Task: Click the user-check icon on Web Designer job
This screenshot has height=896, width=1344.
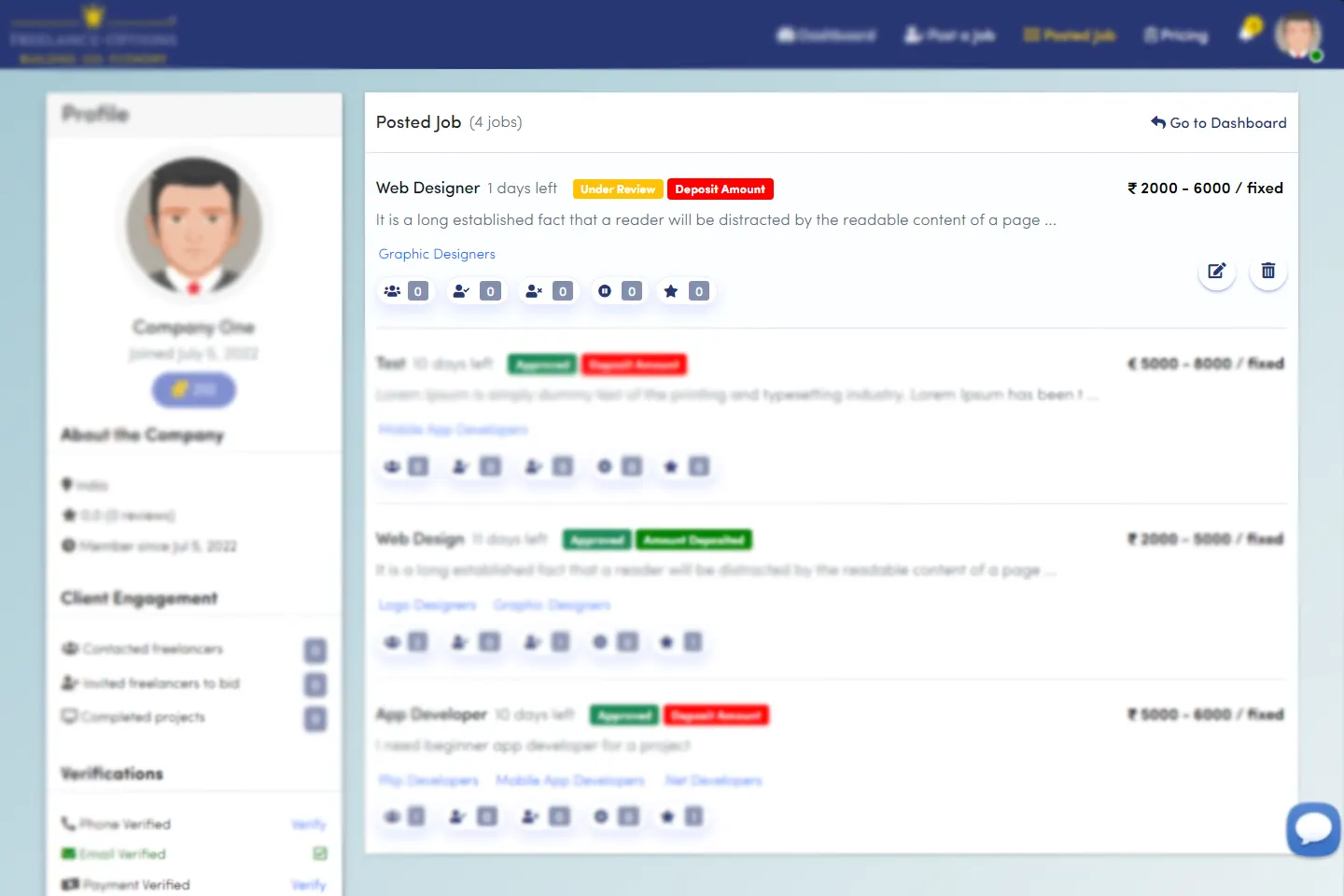Action: click(461, 291)
